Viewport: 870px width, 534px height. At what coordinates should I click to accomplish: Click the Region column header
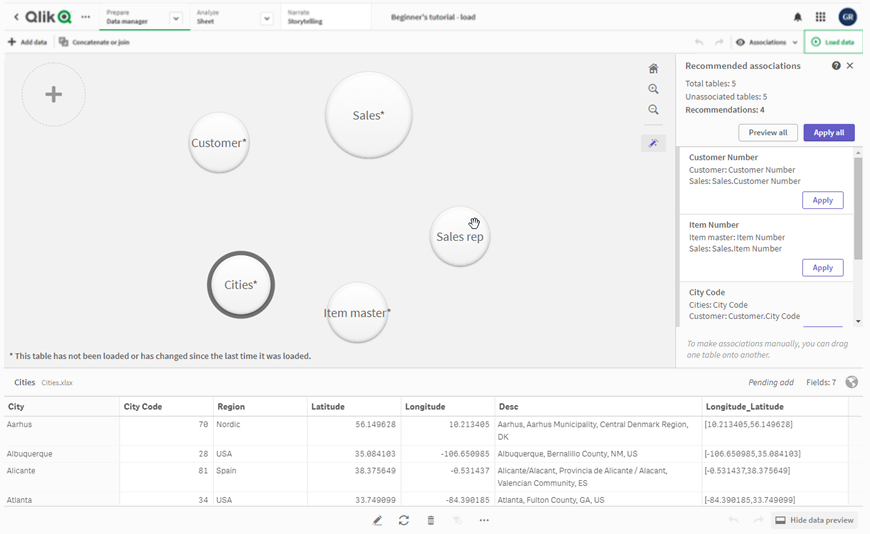pos(260,406)
